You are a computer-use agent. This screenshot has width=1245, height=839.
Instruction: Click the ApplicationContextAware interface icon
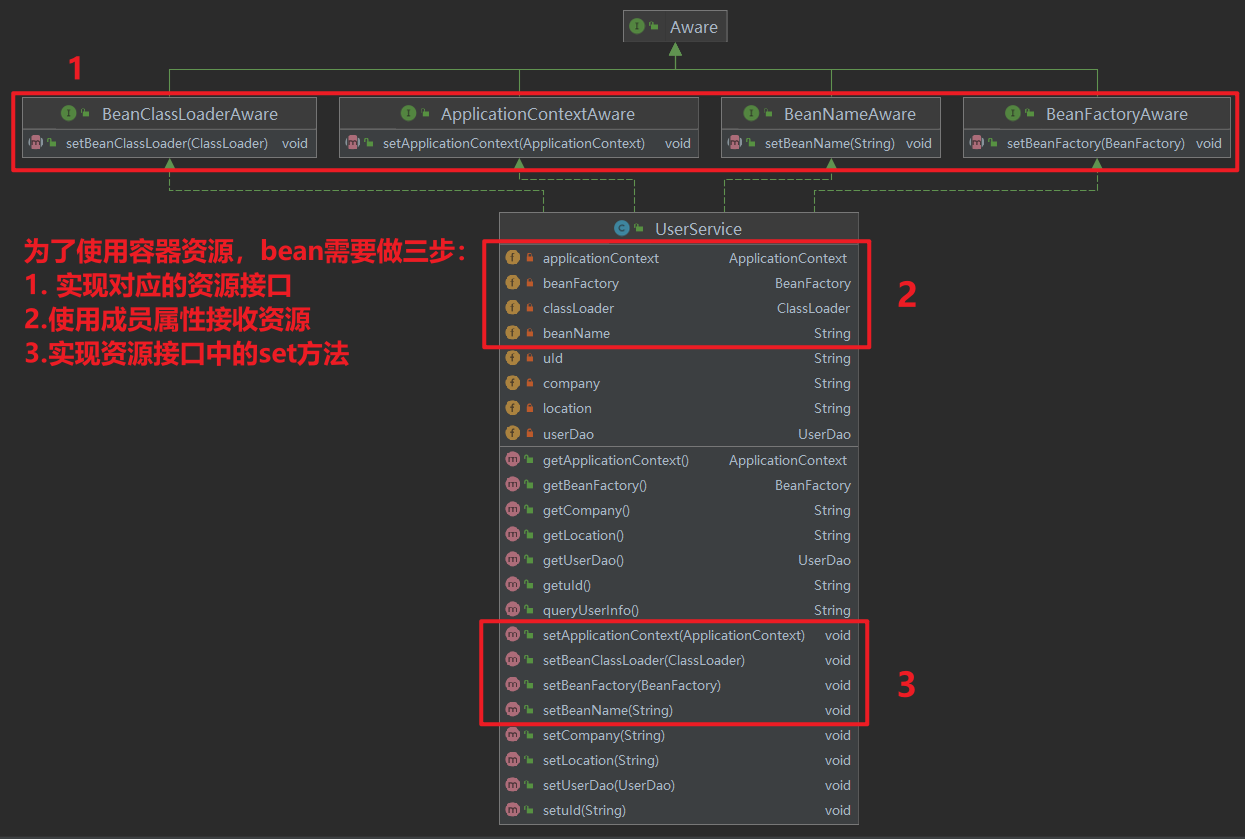(408, 114)
